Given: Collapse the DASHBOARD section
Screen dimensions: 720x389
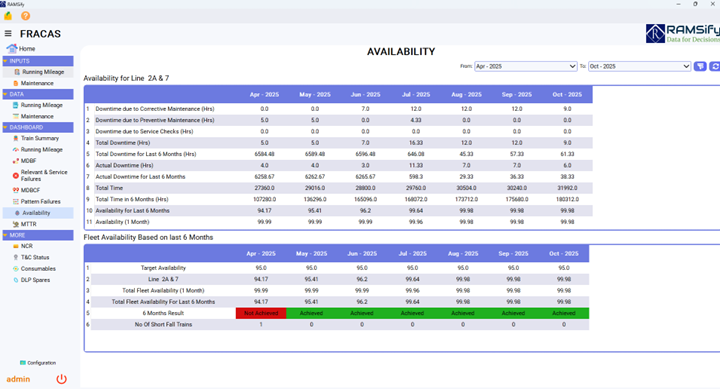Looking at the screenshot, I should click(38, 127).
